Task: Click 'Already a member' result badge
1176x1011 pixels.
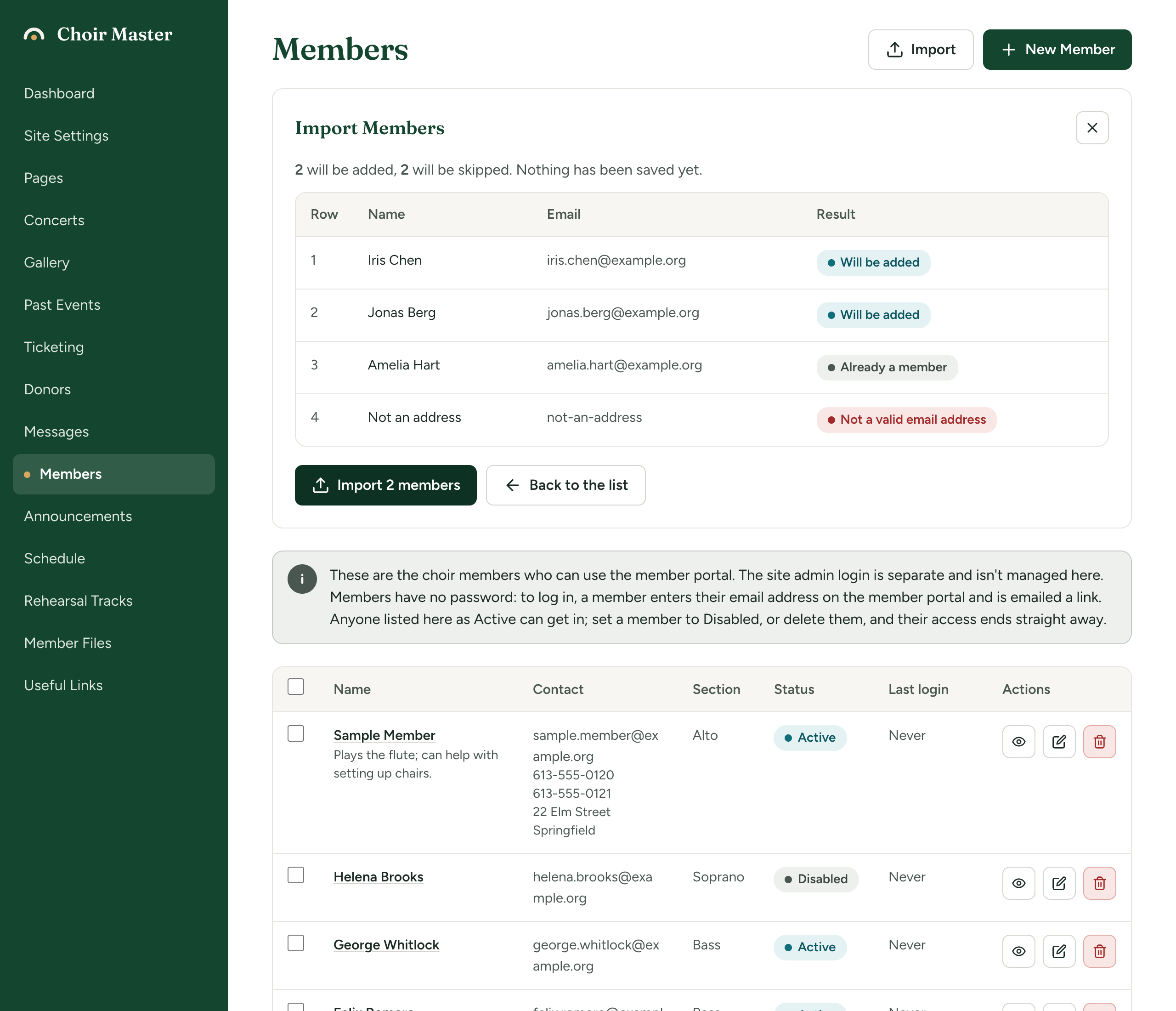Action: pyautogui.click(x=887, y=367)
